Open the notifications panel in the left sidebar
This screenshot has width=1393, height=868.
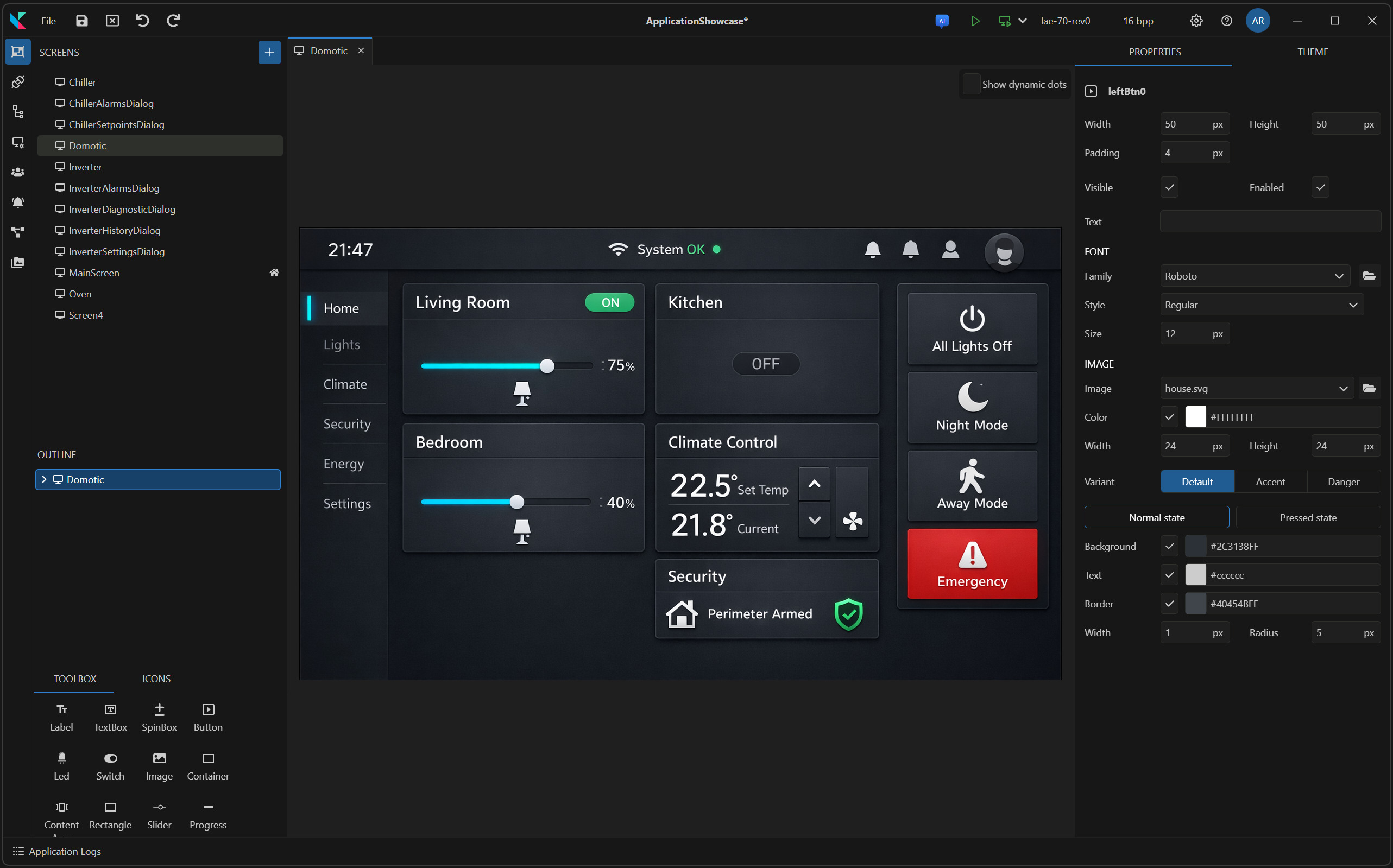tap(18, 202)
